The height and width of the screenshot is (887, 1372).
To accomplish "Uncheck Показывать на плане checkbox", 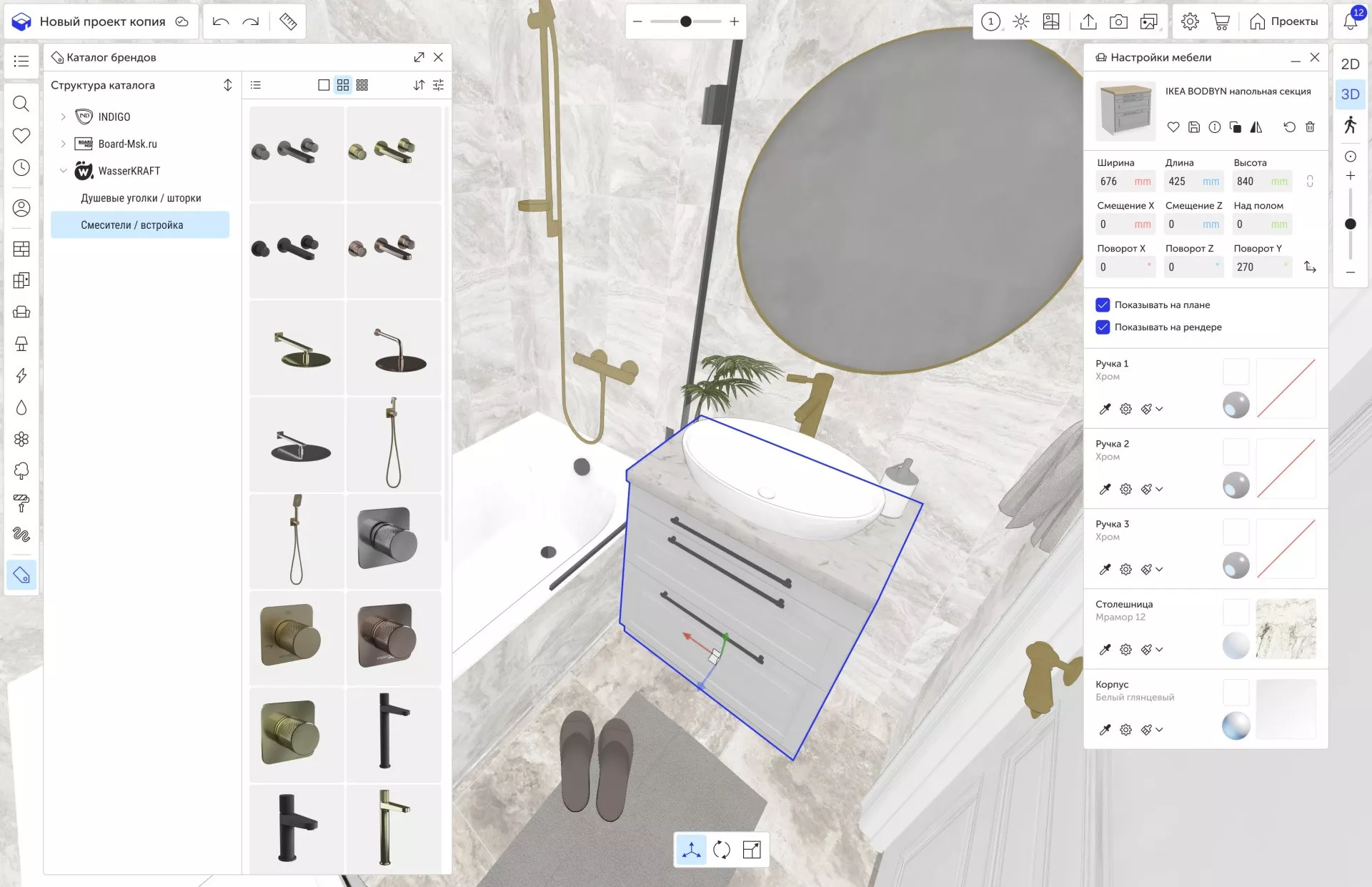I will click(1103, 305).
